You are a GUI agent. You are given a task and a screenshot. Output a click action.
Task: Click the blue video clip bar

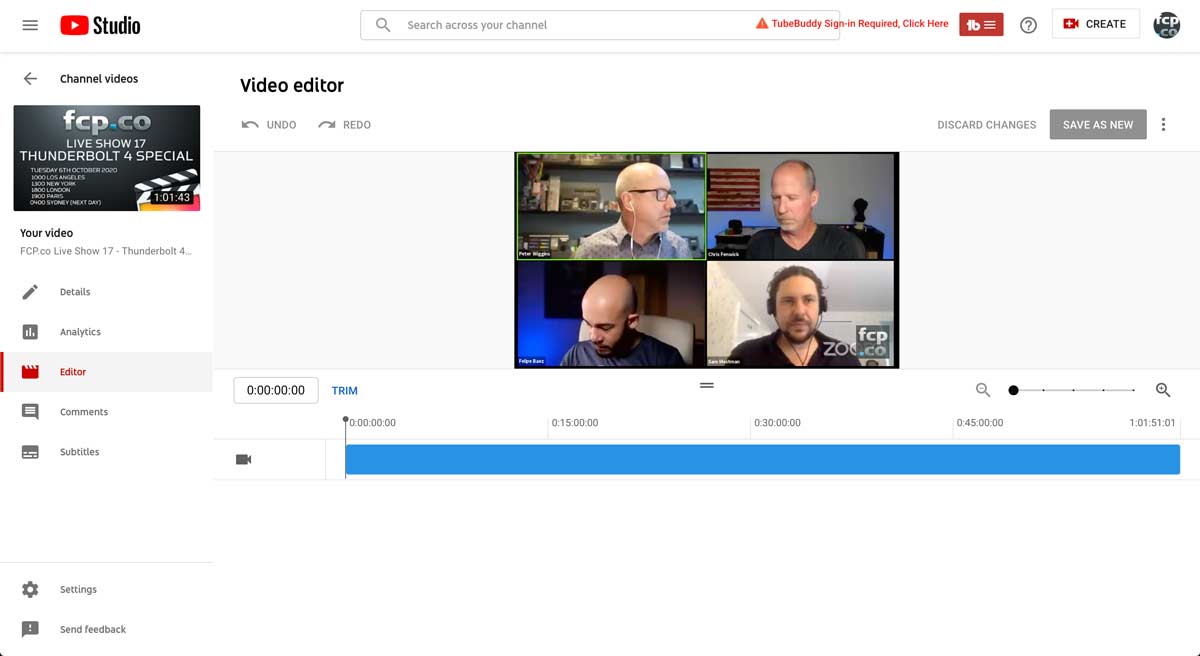[x=763, y=459]
